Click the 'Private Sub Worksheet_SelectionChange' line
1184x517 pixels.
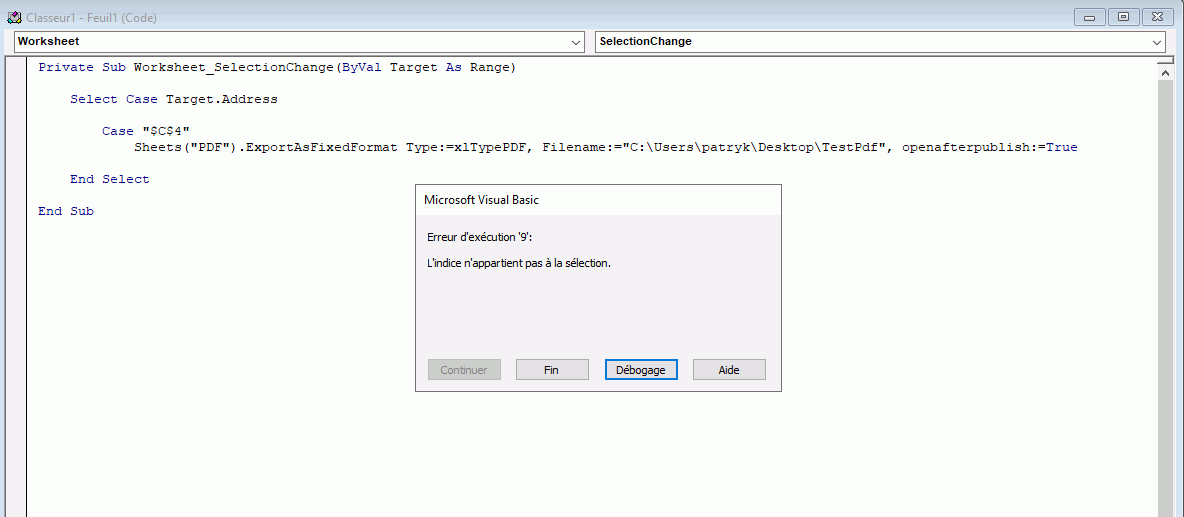[276, 68]
